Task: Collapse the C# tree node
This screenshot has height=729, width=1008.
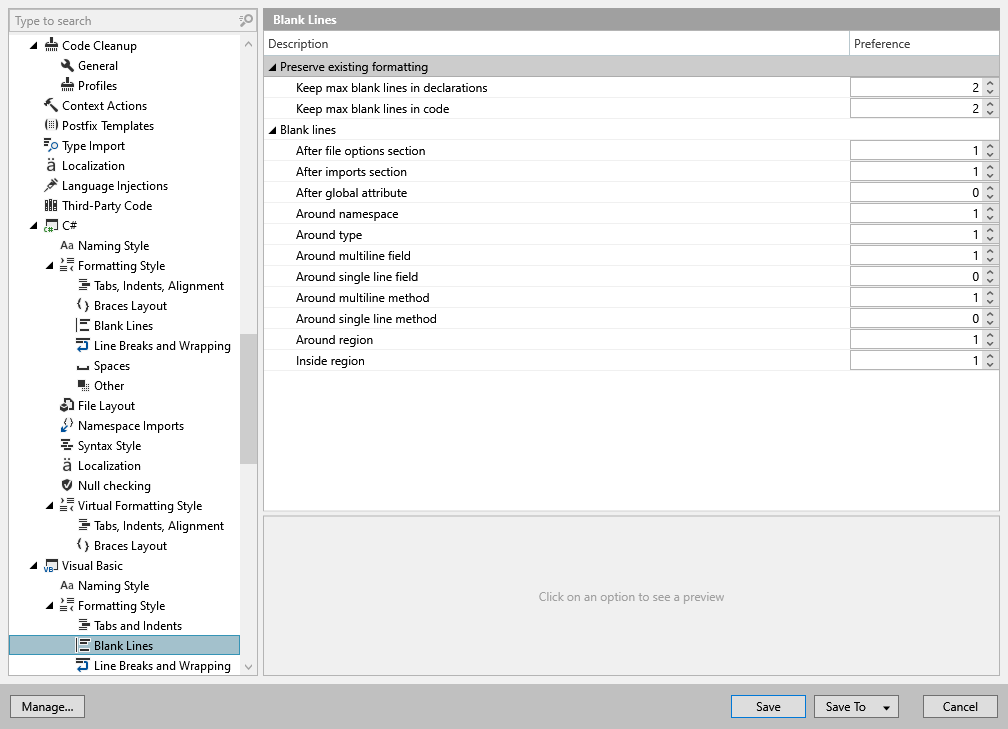Action: coord(34,225)
